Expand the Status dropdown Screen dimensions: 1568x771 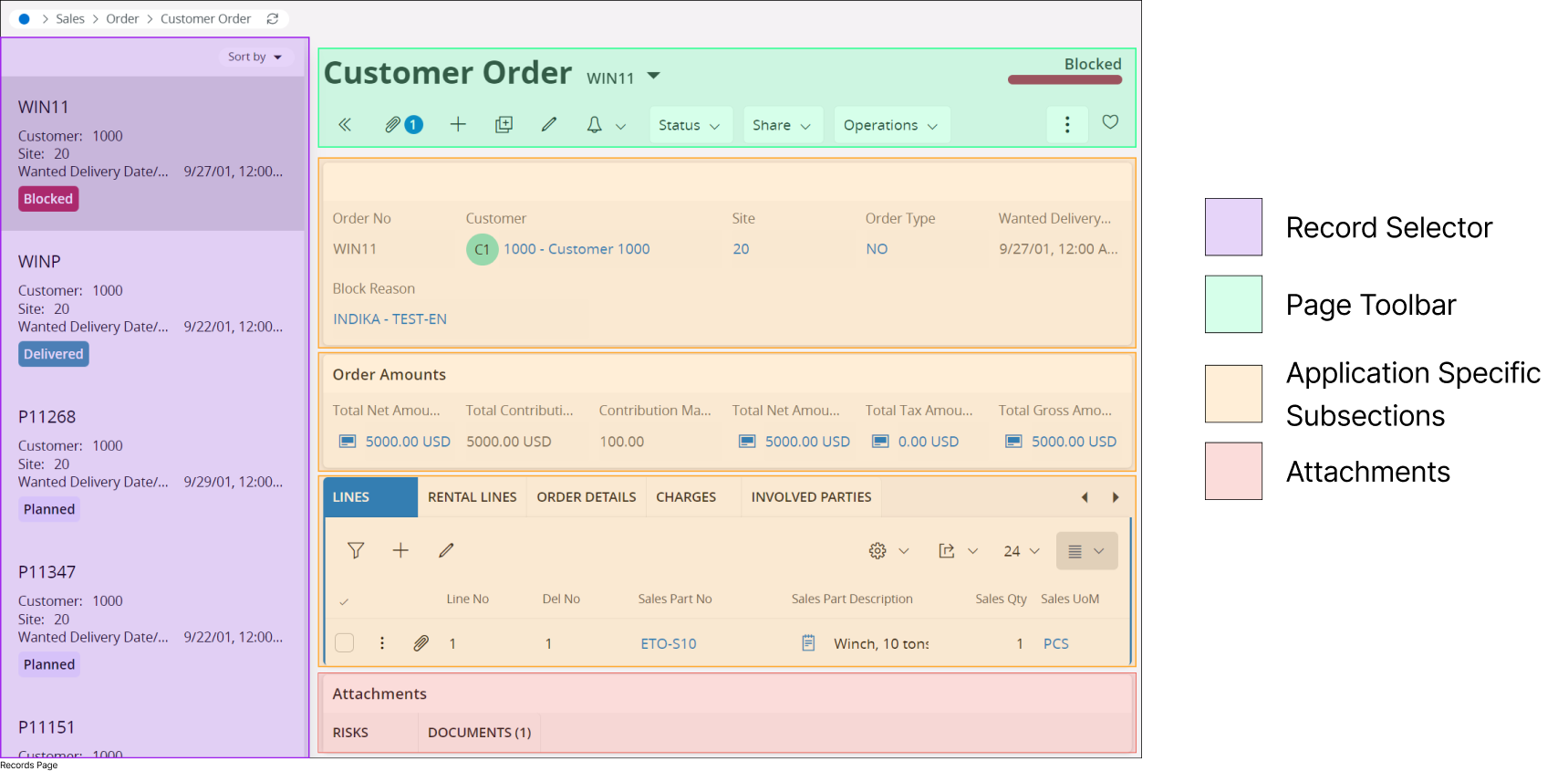click(689, 125)
